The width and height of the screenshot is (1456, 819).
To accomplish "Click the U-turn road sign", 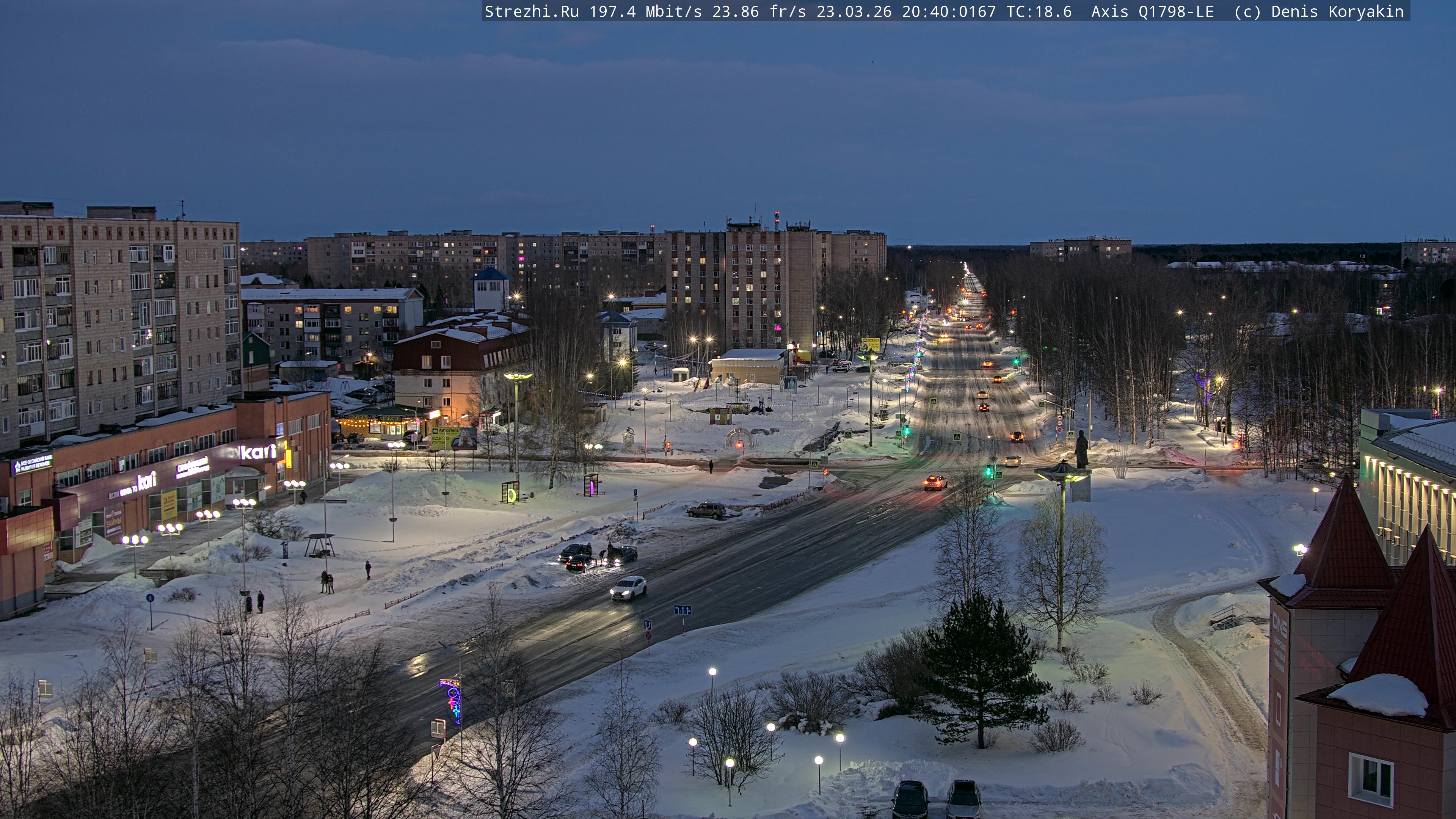I will (x=647, y=625).
